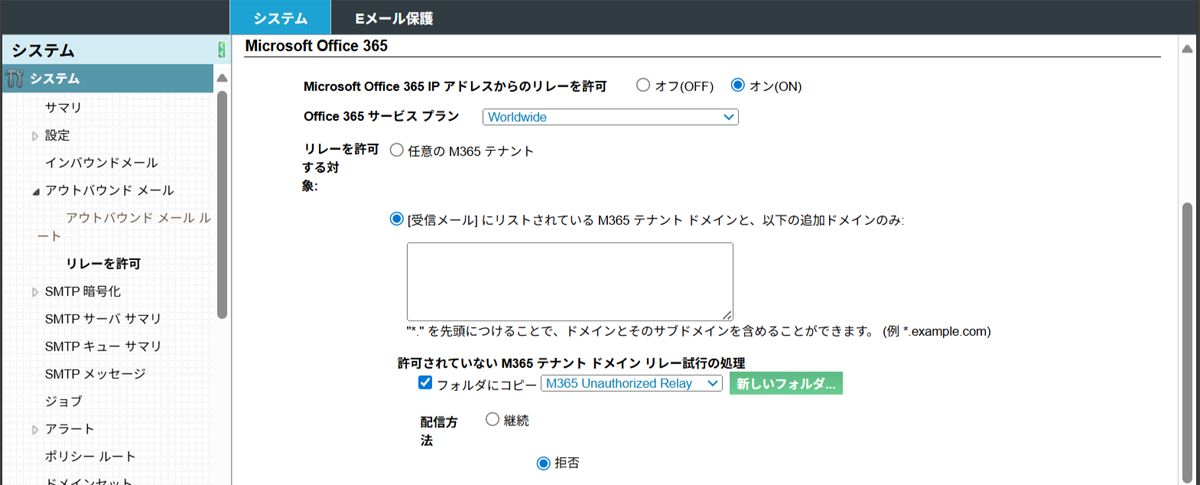Choose the 任意の M365 テナント option
Image resolution: width=1200 pixels, height=485 pixels.
pos(396,151)
